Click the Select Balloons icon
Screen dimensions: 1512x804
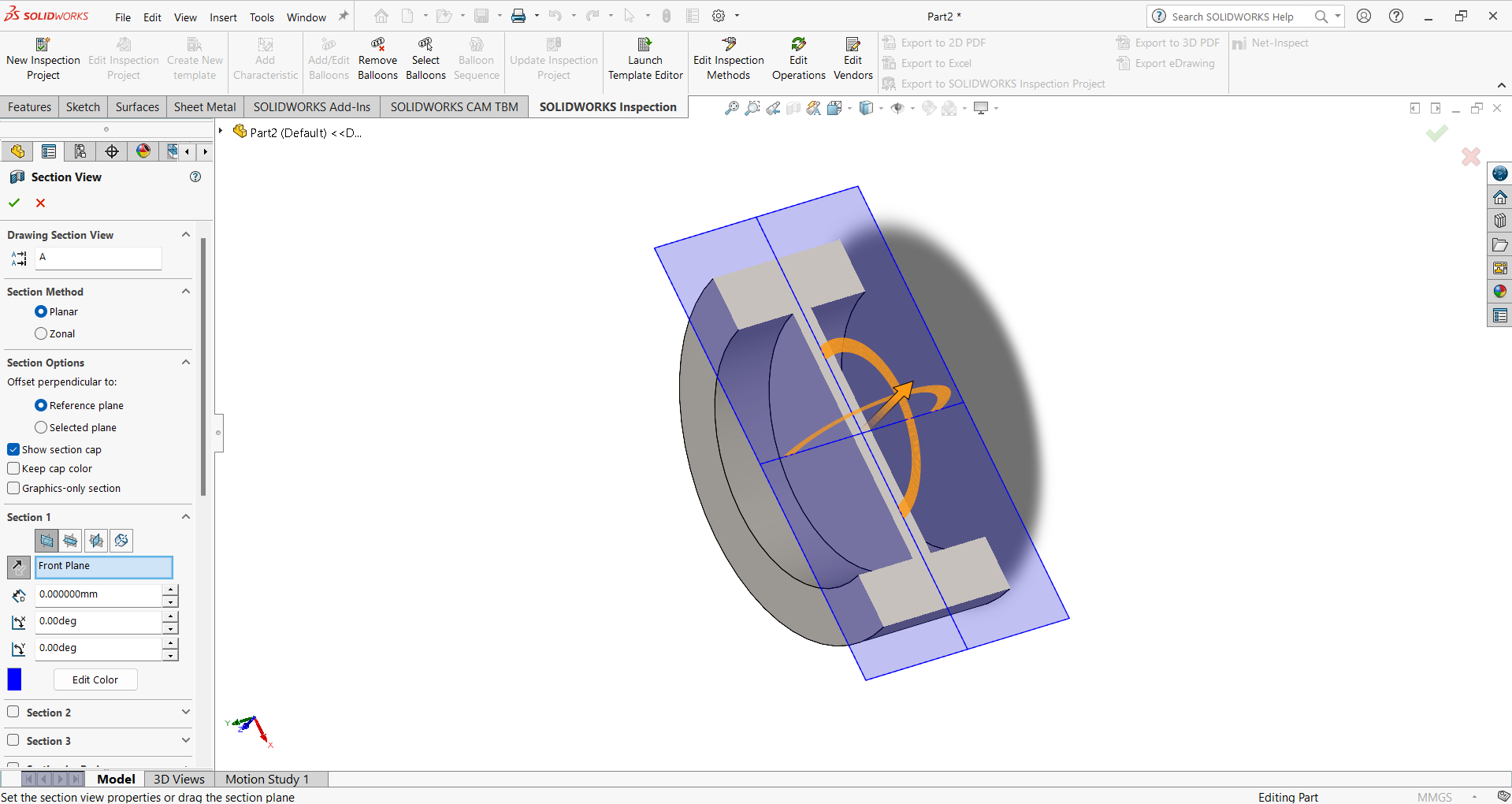tap(425, 45)
